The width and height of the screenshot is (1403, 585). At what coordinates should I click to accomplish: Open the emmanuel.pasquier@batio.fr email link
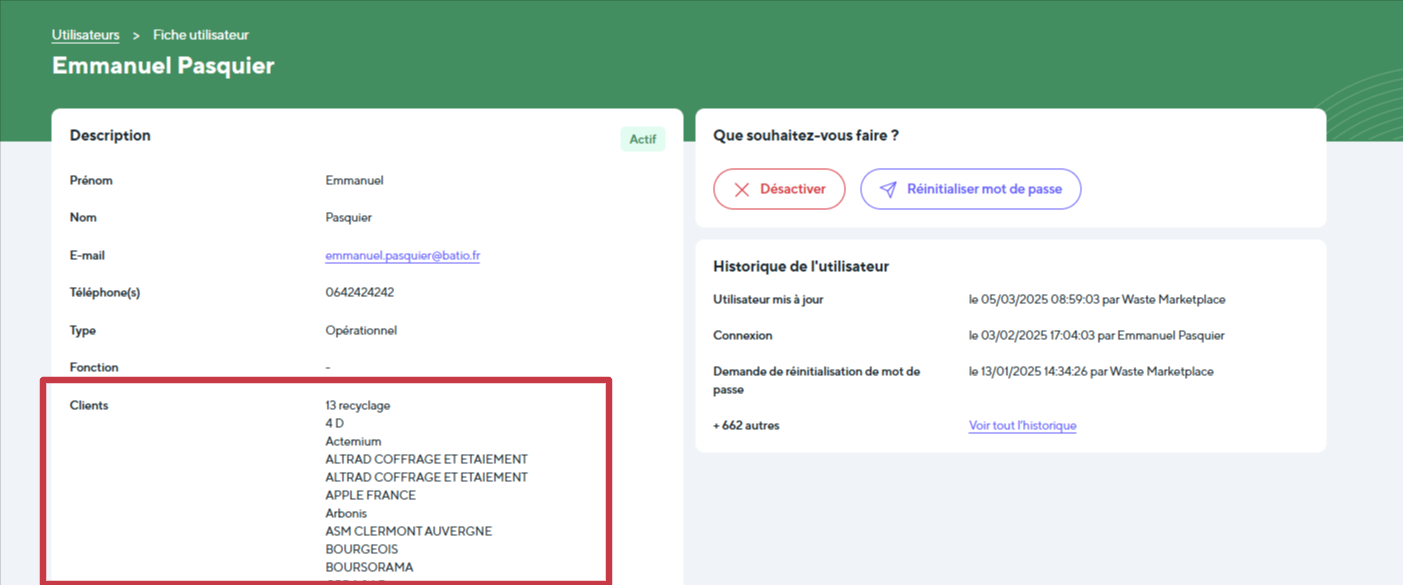click(x=402, y=256)
